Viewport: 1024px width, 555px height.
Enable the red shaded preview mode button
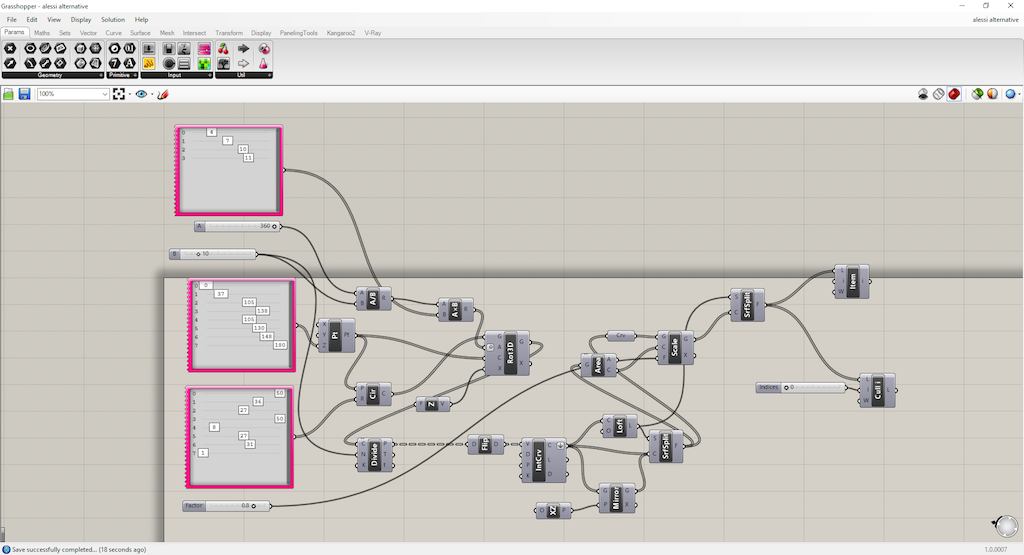tap(954, 94)
